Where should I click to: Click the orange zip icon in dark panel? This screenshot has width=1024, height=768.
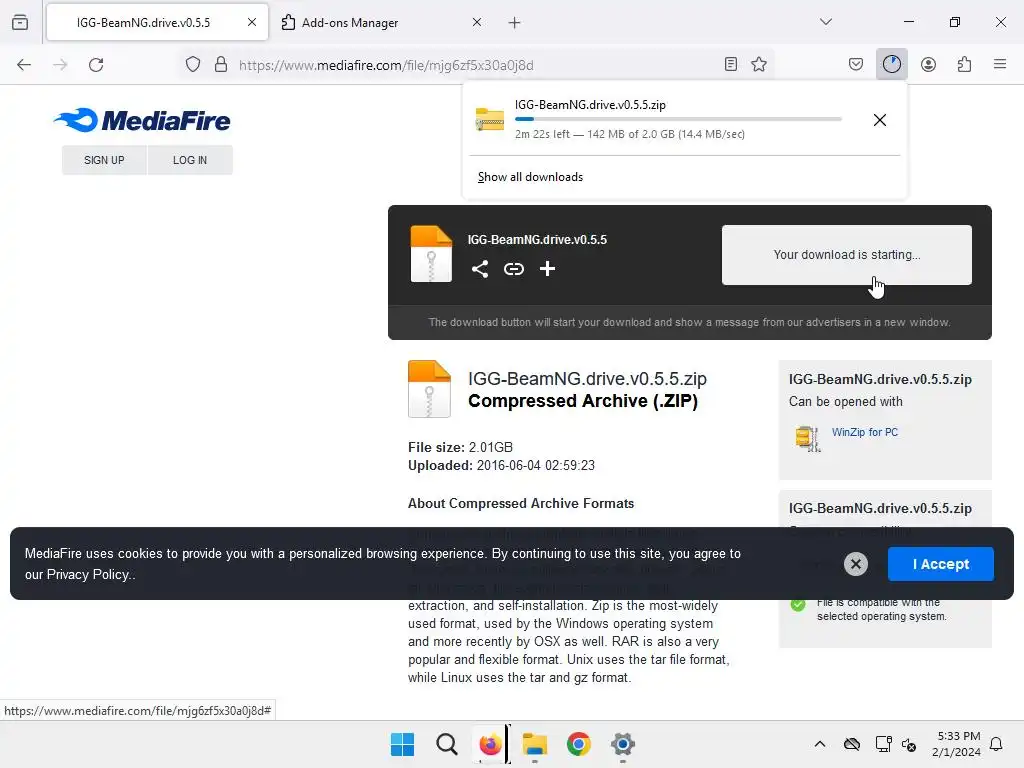431,254
